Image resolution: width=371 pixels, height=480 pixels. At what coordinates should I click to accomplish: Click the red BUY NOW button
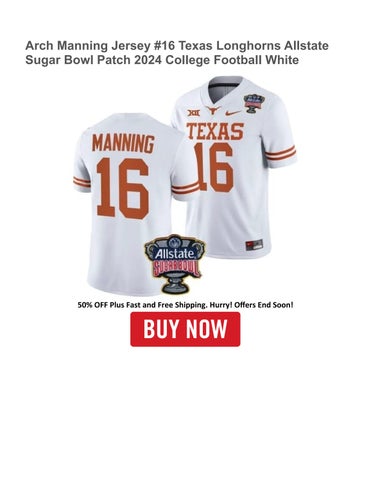coord(185,329)
